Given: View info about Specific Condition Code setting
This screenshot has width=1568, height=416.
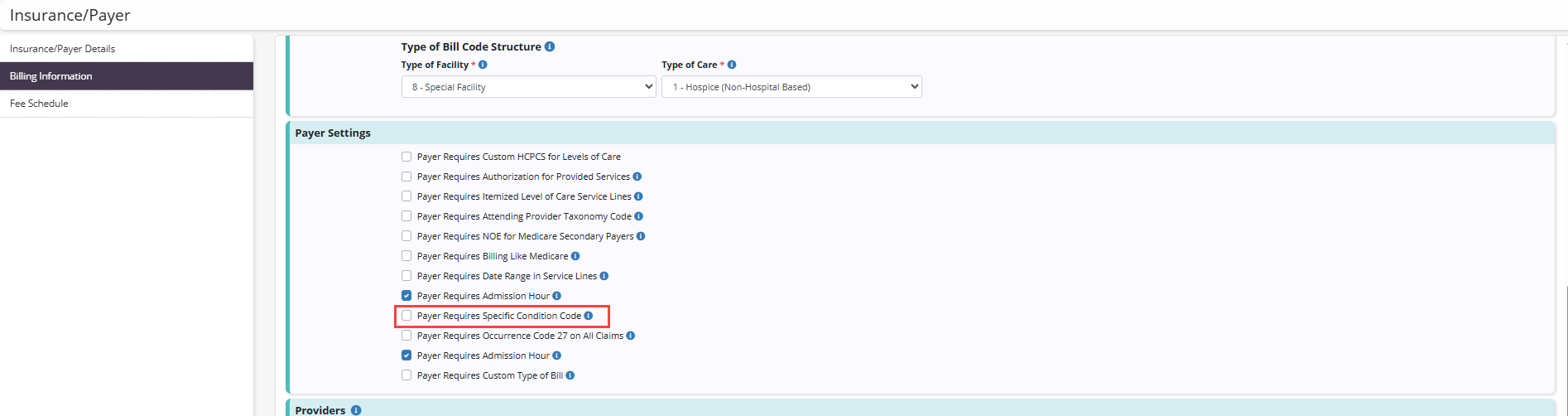Looking at the screenshot, I should coord(589,316).
